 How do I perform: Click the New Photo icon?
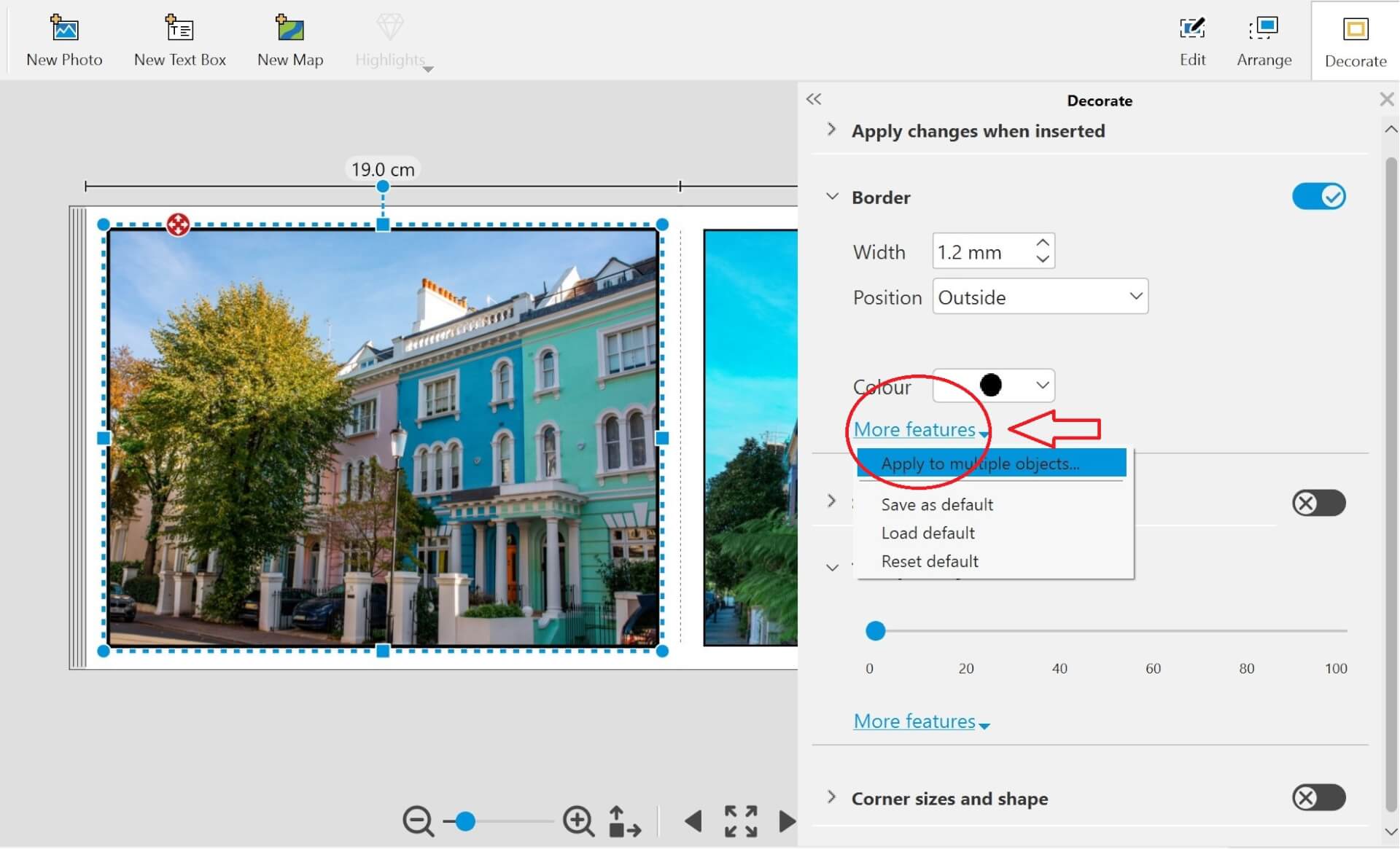coord(64,28)
